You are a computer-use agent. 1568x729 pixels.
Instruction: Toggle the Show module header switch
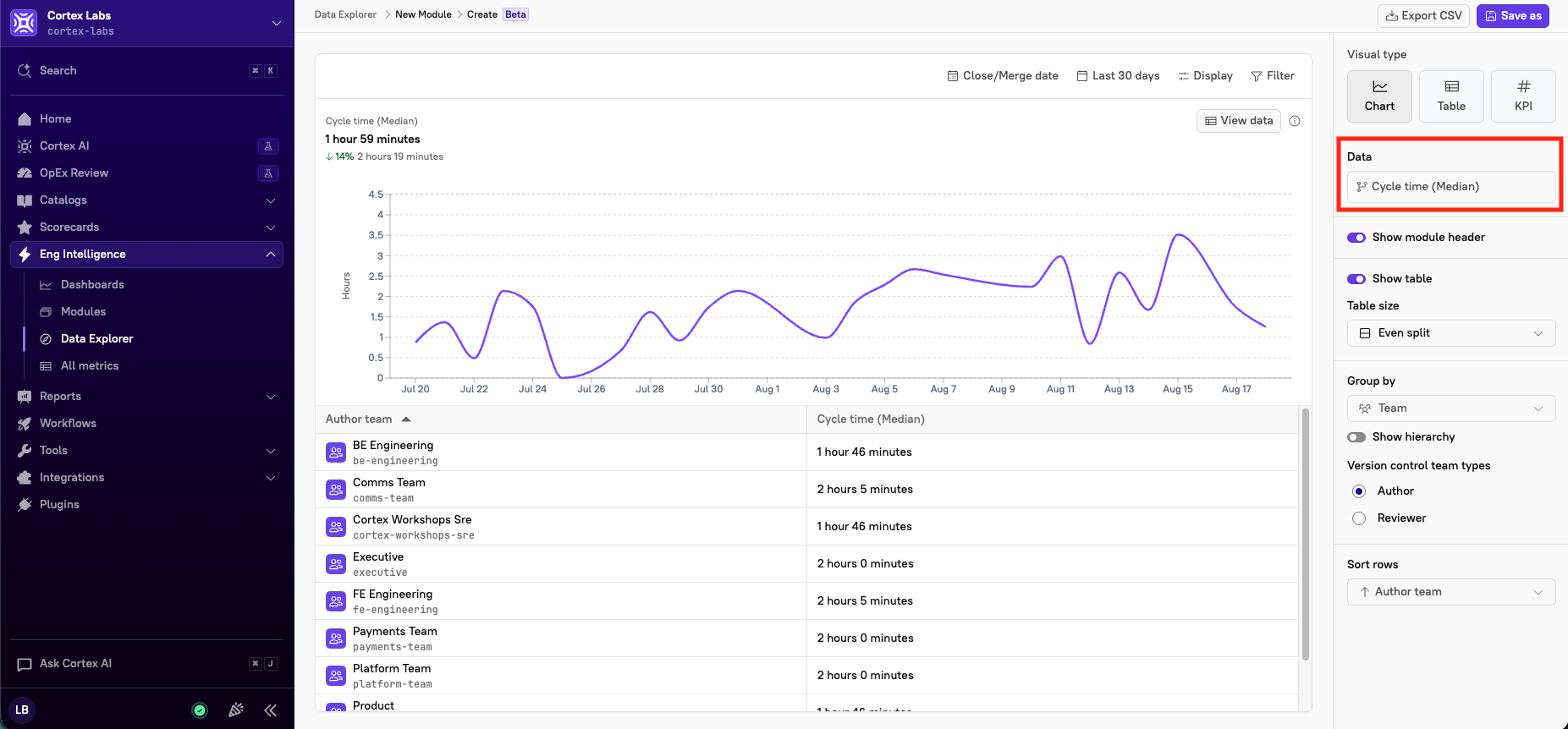tap(1356, 238)
